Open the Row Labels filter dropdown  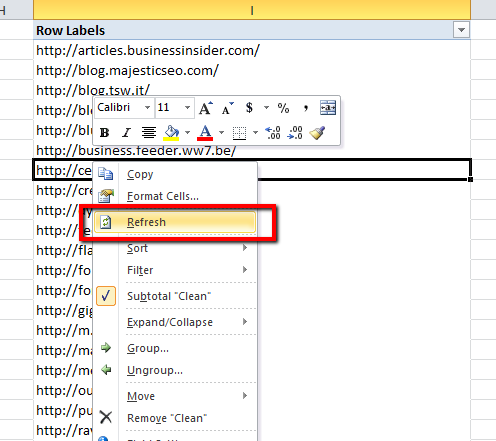tap(461, 30)
